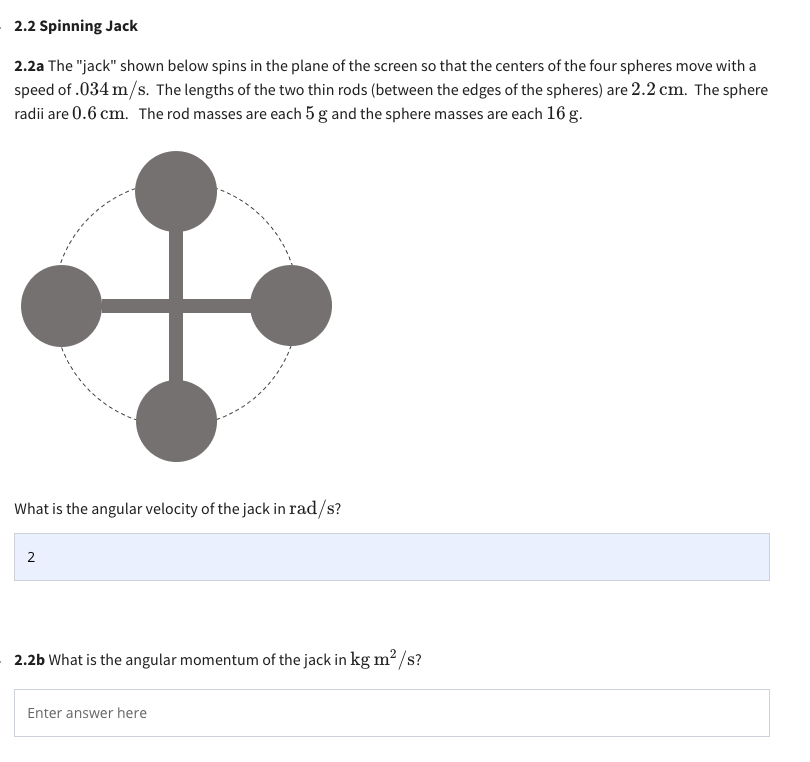Image resolution: width=810 pixels, height=762 pixels.
Task: Click the 2.2a question label
Action: [x=30, y=67]
